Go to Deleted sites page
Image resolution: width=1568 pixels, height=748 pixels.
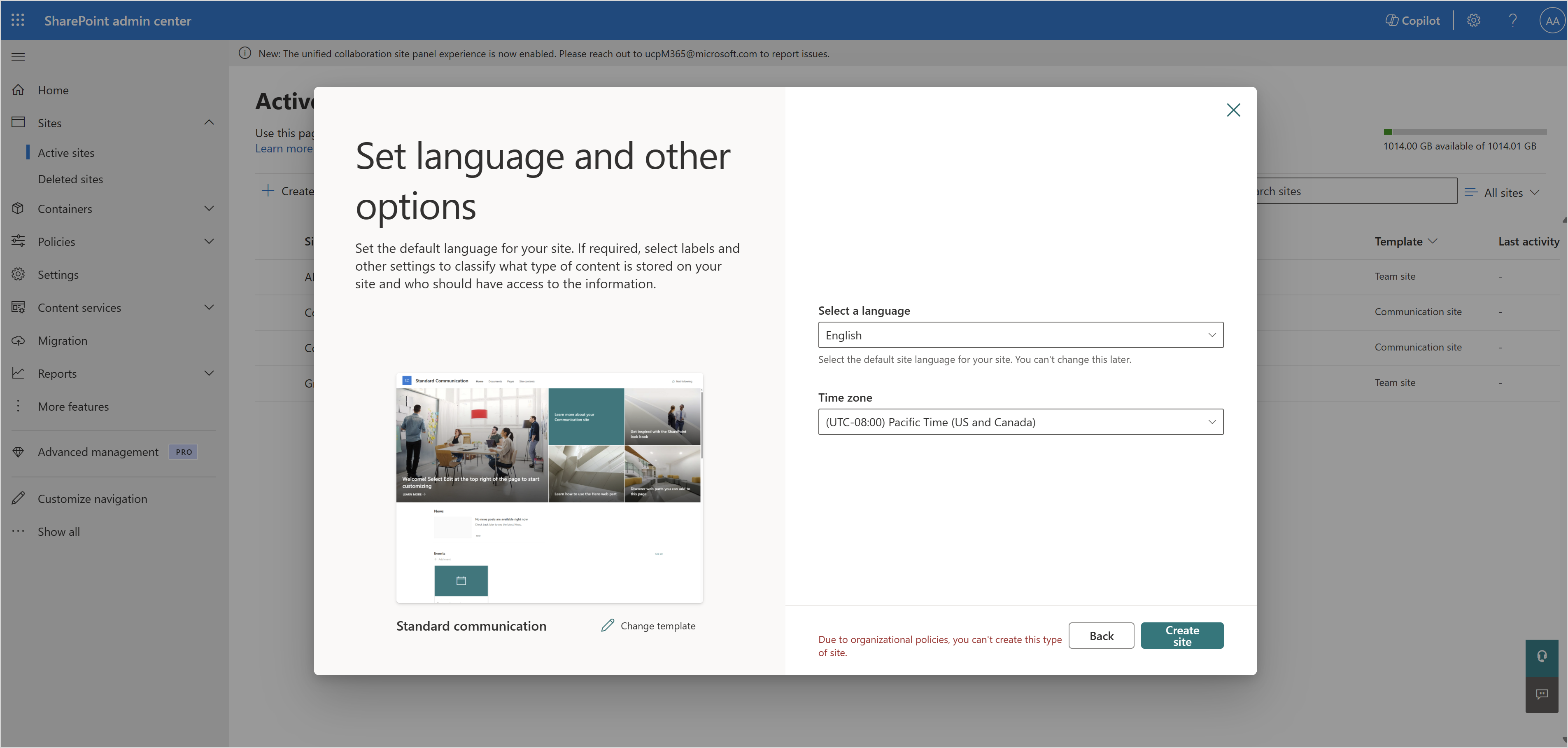coord(70,179)
